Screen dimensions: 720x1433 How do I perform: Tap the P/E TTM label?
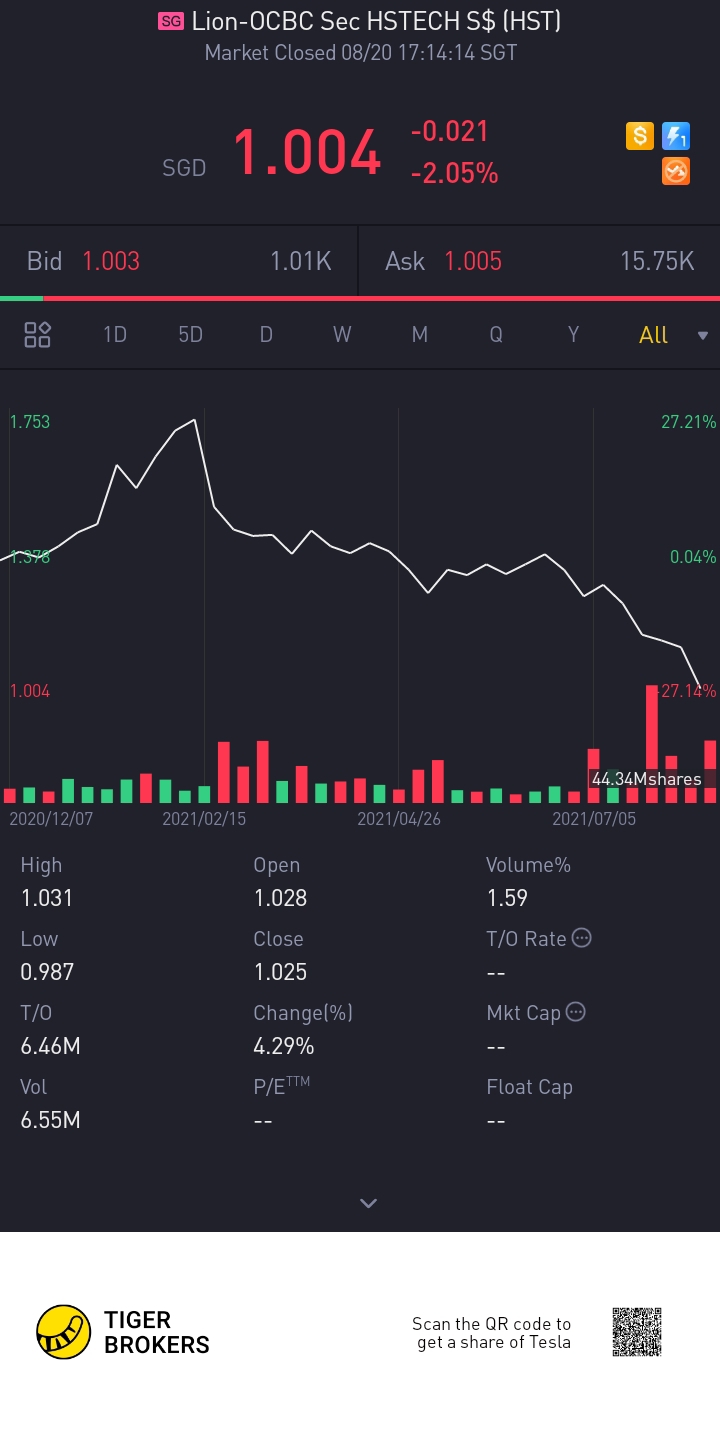[x=282, y=1085]
